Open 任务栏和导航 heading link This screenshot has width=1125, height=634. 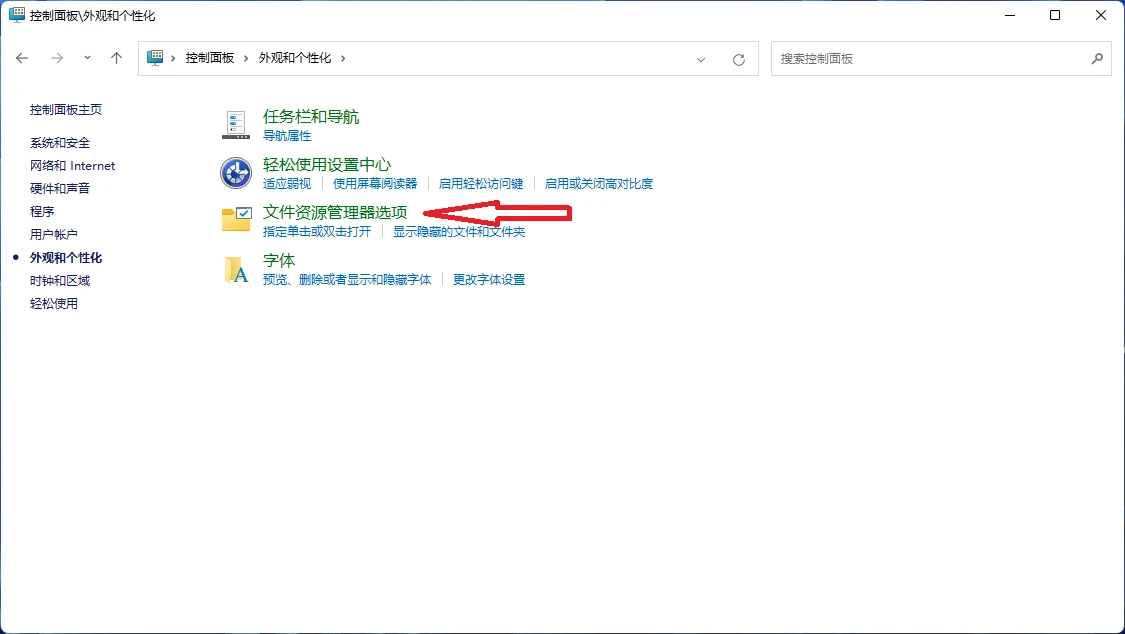pos(311,117)
